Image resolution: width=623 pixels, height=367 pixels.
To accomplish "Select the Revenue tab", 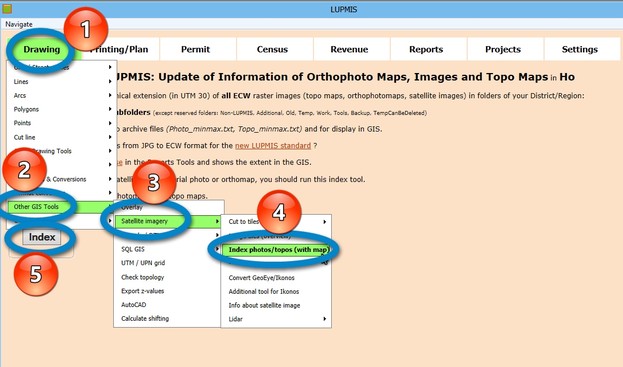I will [349, 49].
